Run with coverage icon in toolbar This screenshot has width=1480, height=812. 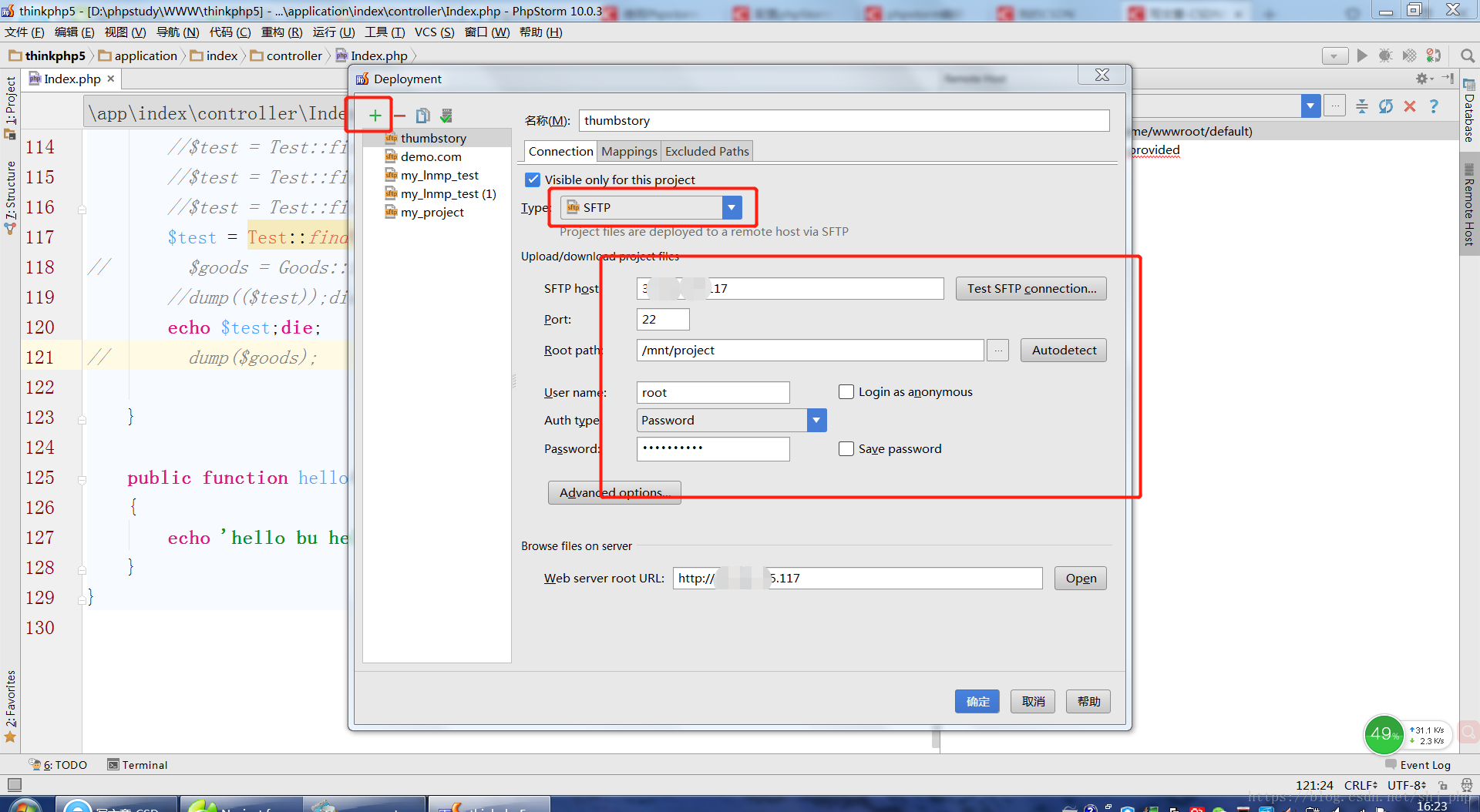pos(1409,55)
